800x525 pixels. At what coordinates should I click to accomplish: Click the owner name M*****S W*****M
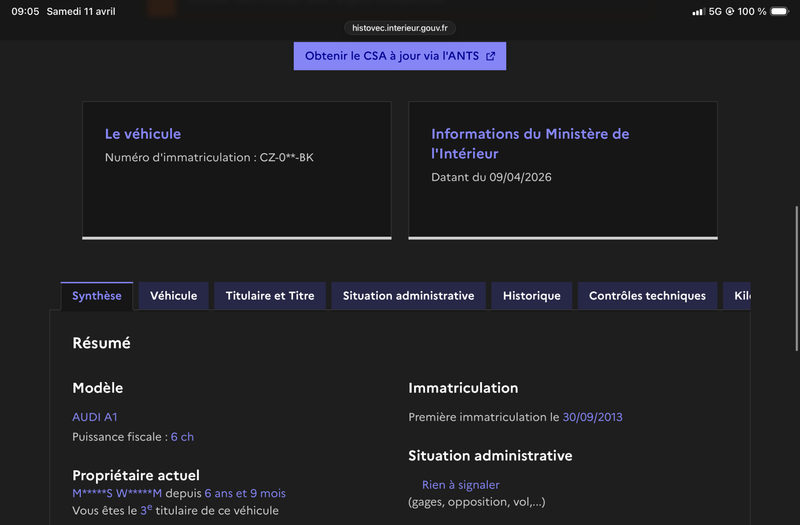tap(117, 493)
